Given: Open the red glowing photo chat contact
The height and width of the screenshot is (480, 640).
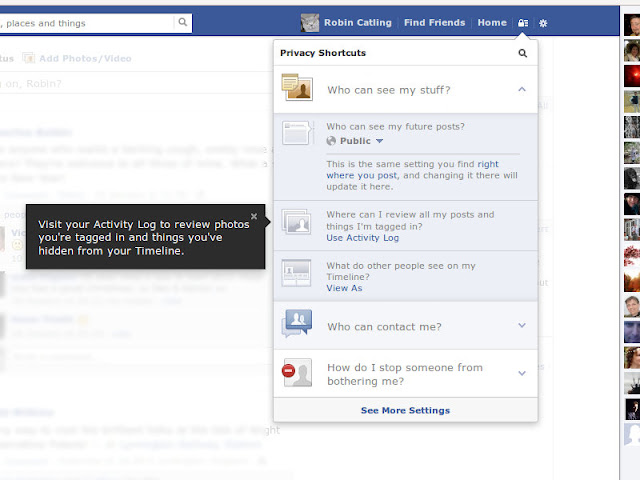Looking at the screenshot, I should (x=632, y=76).
